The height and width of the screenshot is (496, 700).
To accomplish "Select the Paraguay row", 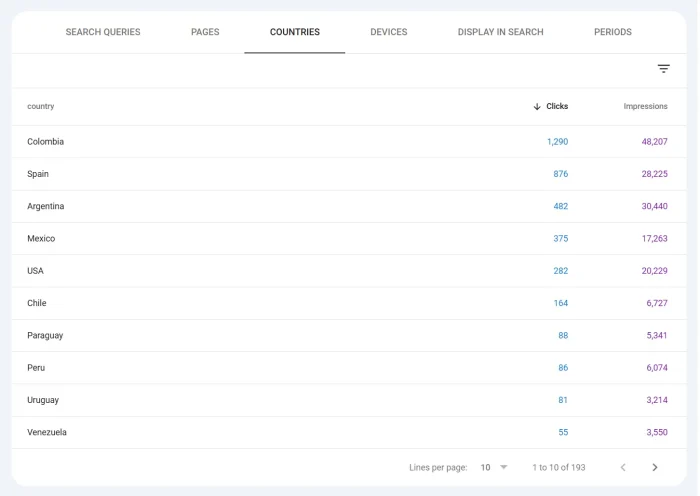I will (349, 335).
